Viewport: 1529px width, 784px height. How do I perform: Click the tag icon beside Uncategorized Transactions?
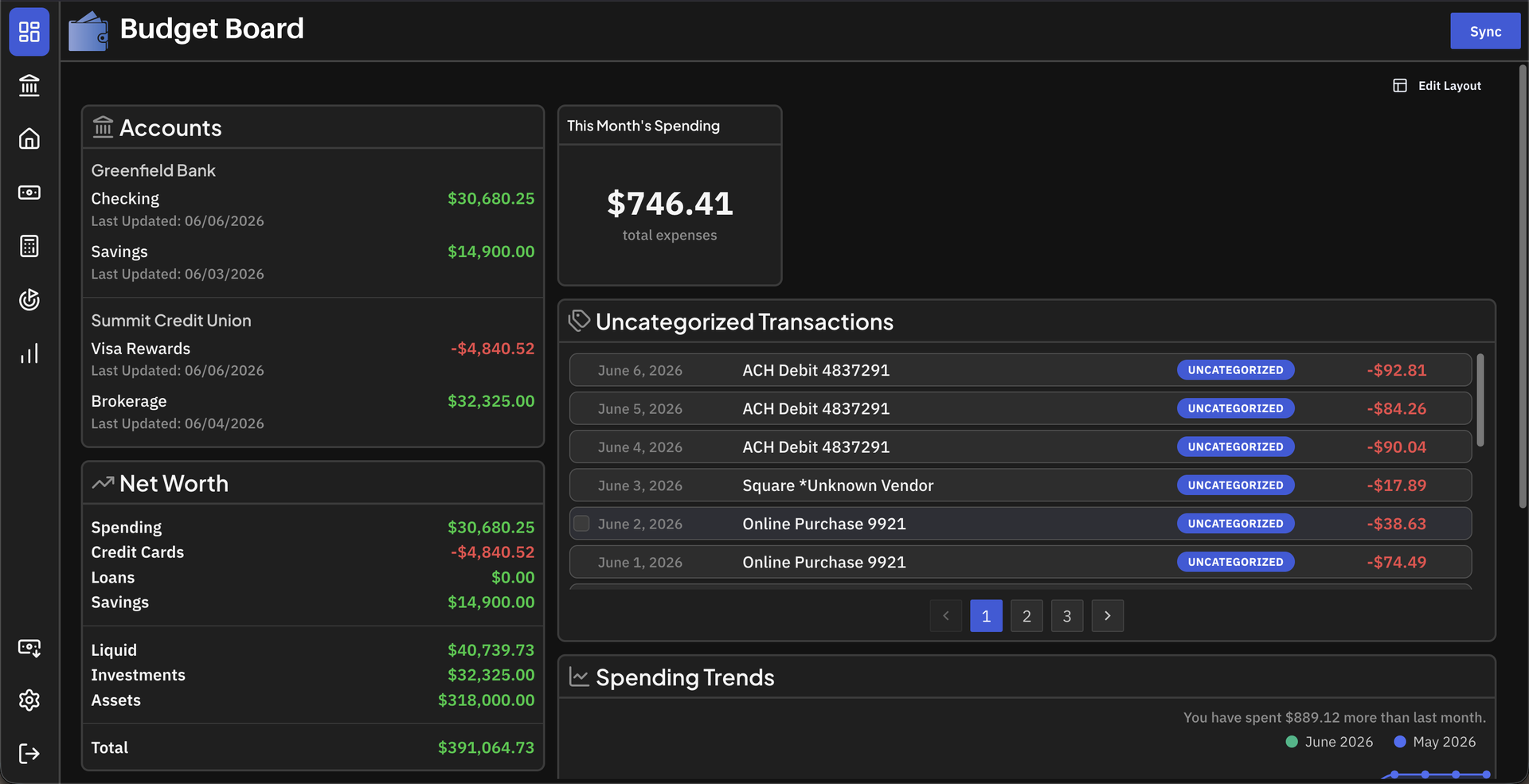click(x=579, y=321)
